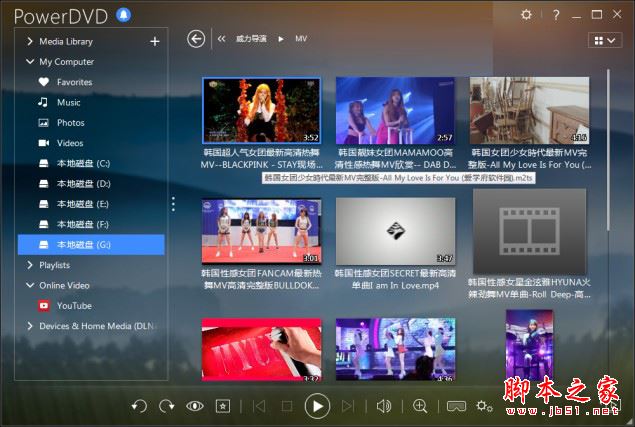The width and height of the screenshot is (635, 427).
Task: Toggle the TrueTheater eye icon
Action: coord(195,406)
